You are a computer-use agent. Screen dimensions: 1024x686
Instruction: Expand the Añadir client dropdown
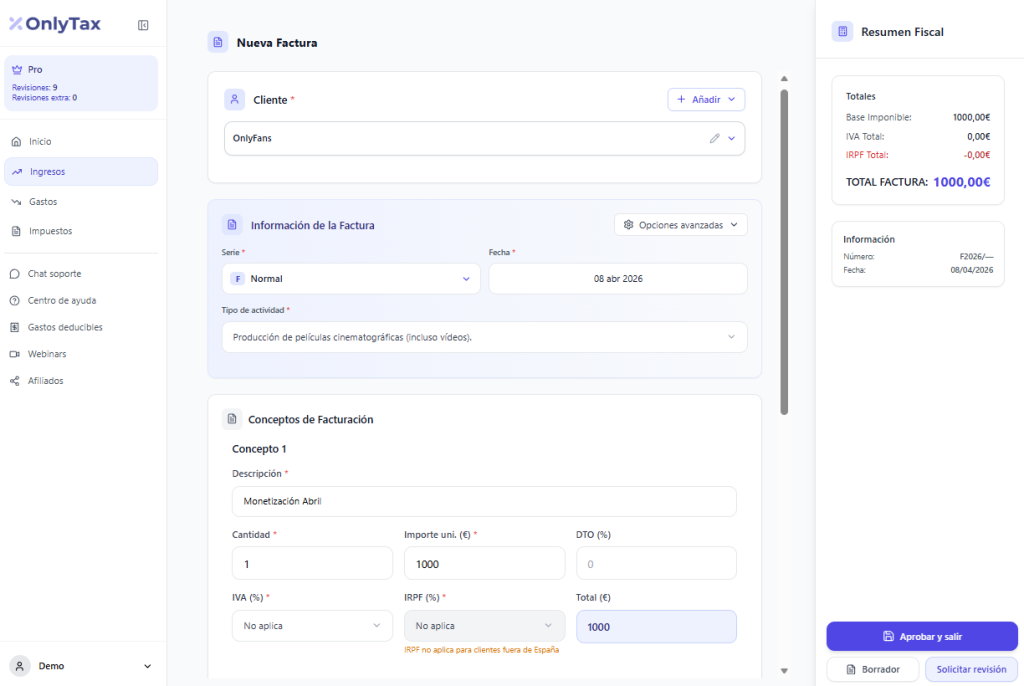706,100
